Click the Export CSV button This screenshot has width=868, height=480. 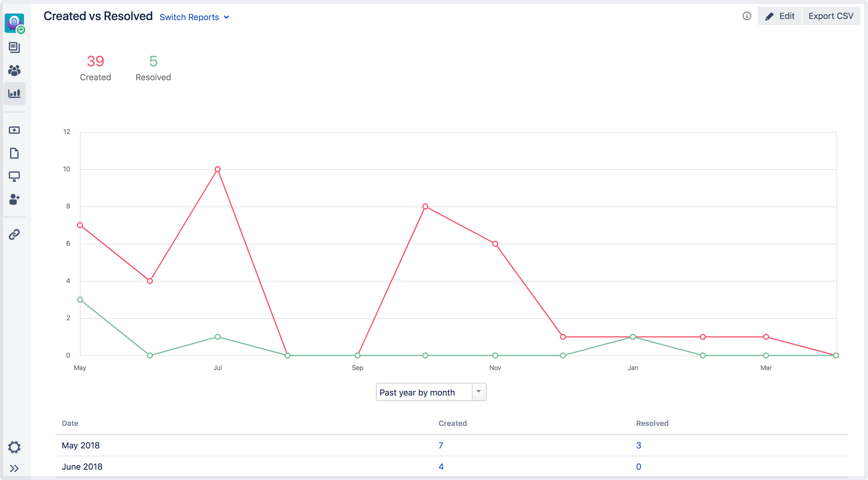tap(831, 16)
